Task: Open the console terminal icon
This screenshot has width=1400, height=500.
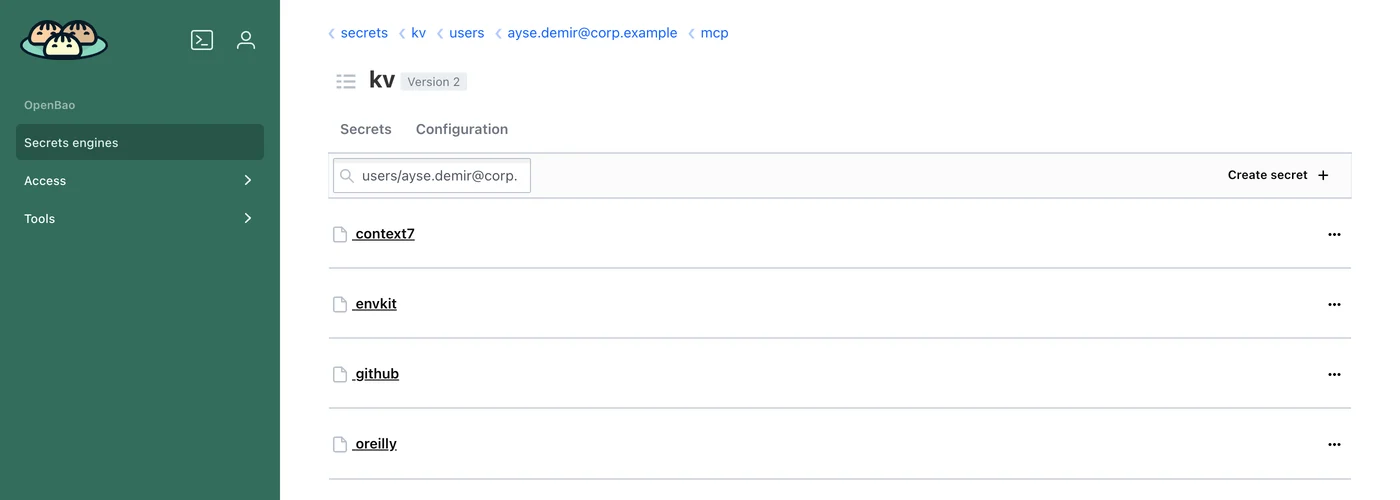Action: point(202,40)
